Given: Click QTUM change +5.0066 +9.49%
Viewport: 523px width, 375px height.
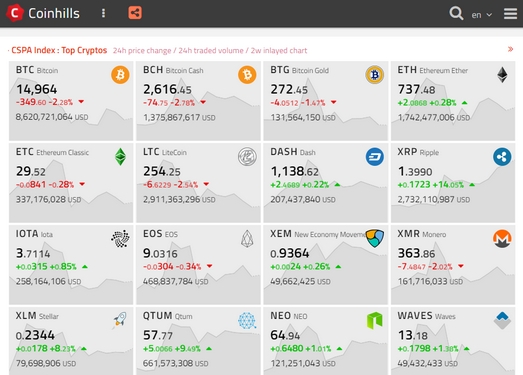Looking at the screenshot, I should coord(177,349).
